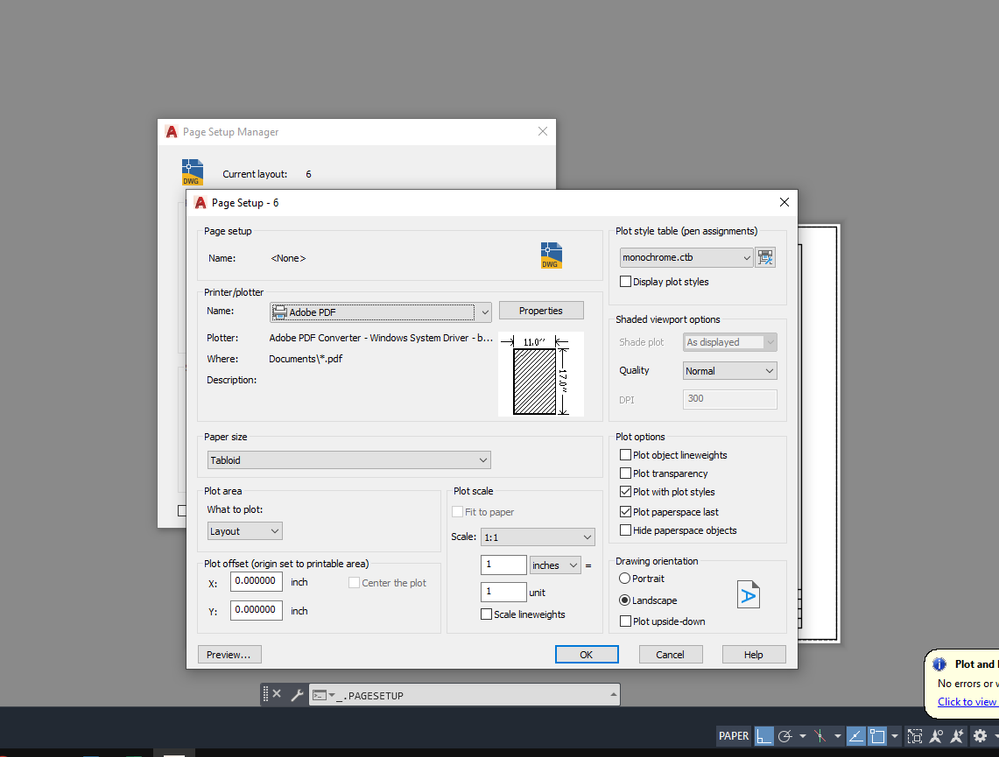Click annotation visibility icon in status bar
The height and width of the screenshot is (757, 999).
[936, 736]
